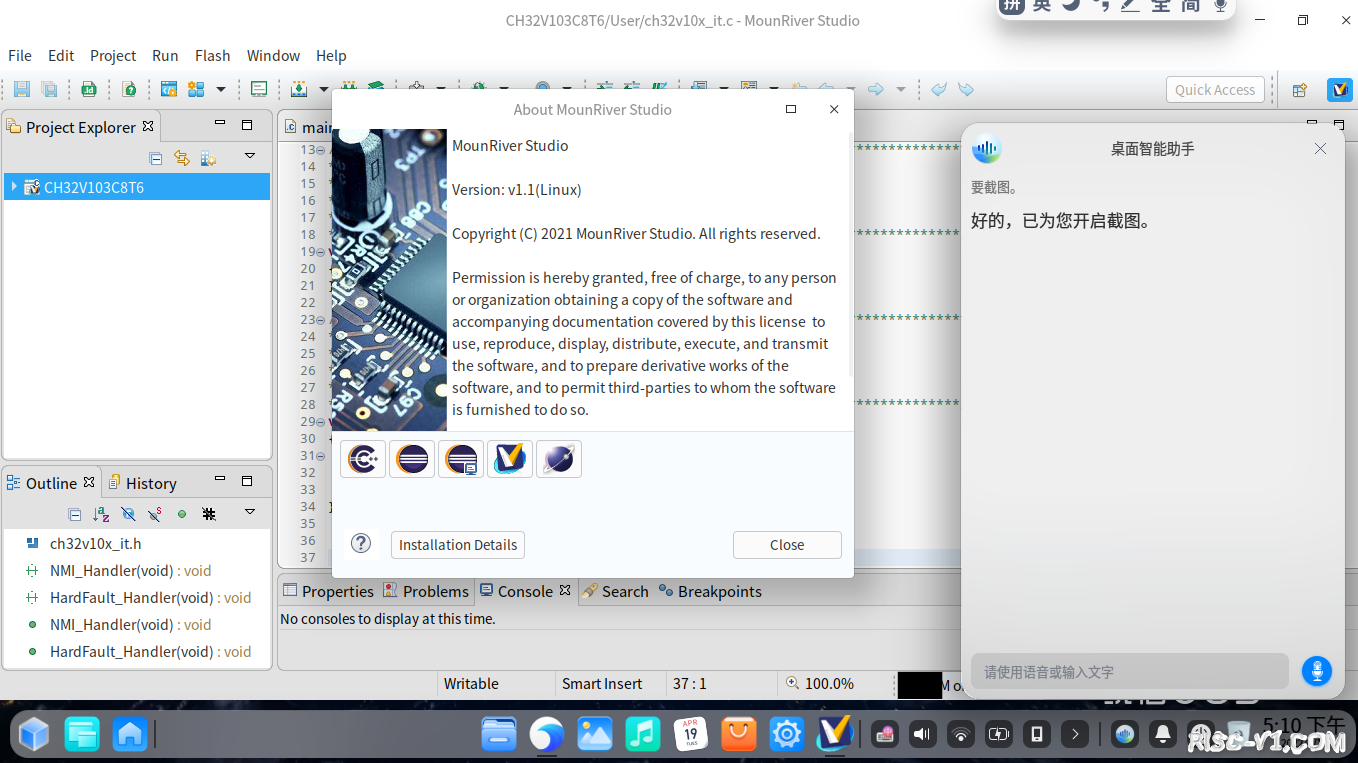Screen dimensions: 1358x763
Task: Toggle alphabetical sort in Outline
Action: point(101,514)
